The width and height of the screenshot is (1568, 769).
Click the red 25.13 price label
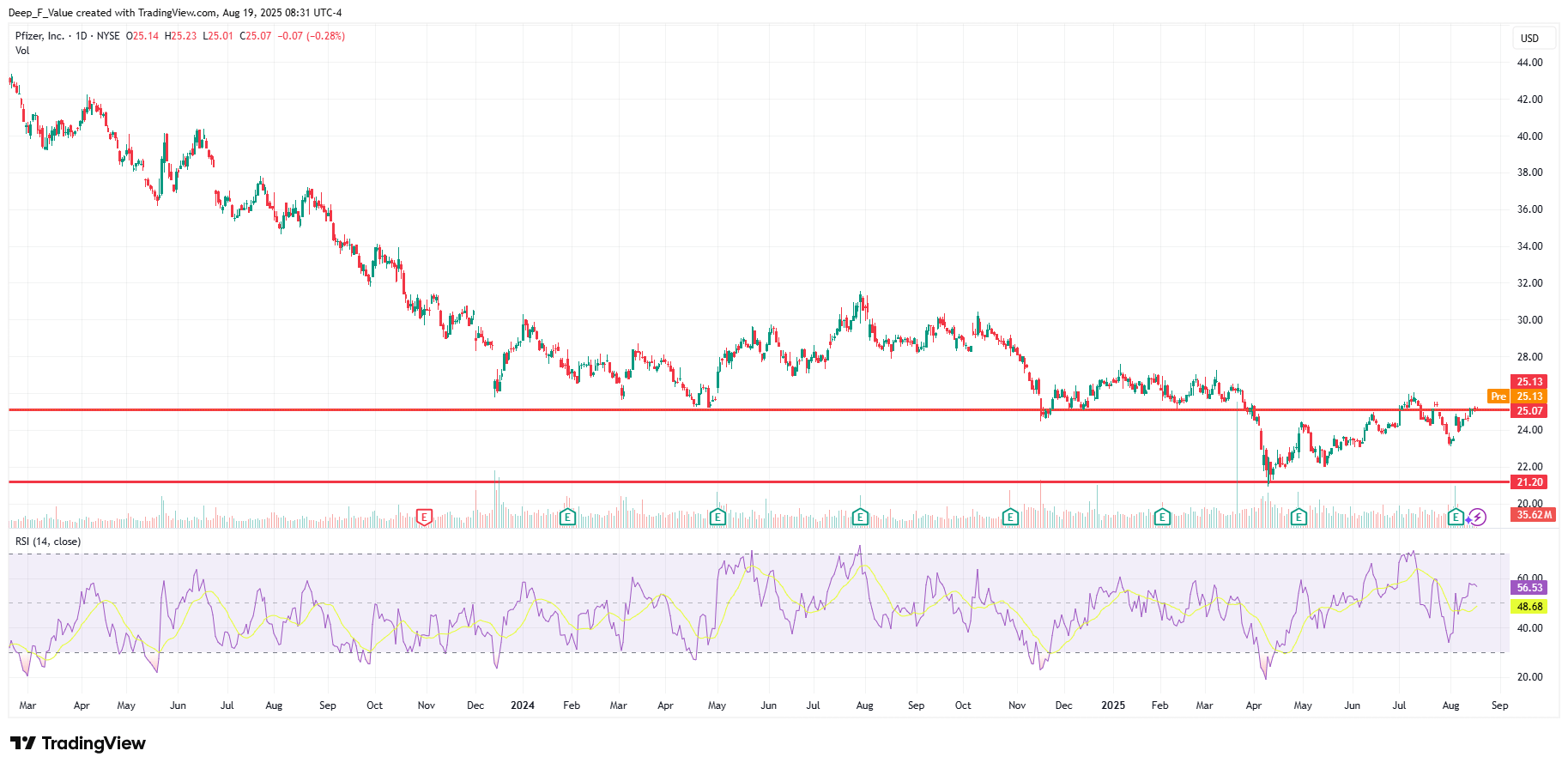1529,382
